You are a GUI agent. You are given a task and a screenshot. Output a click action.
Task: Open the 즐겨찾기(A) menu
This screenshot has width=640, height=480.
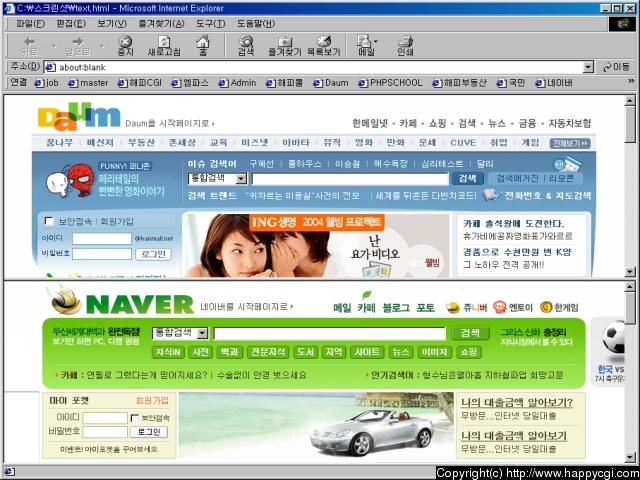click(161, 24)
